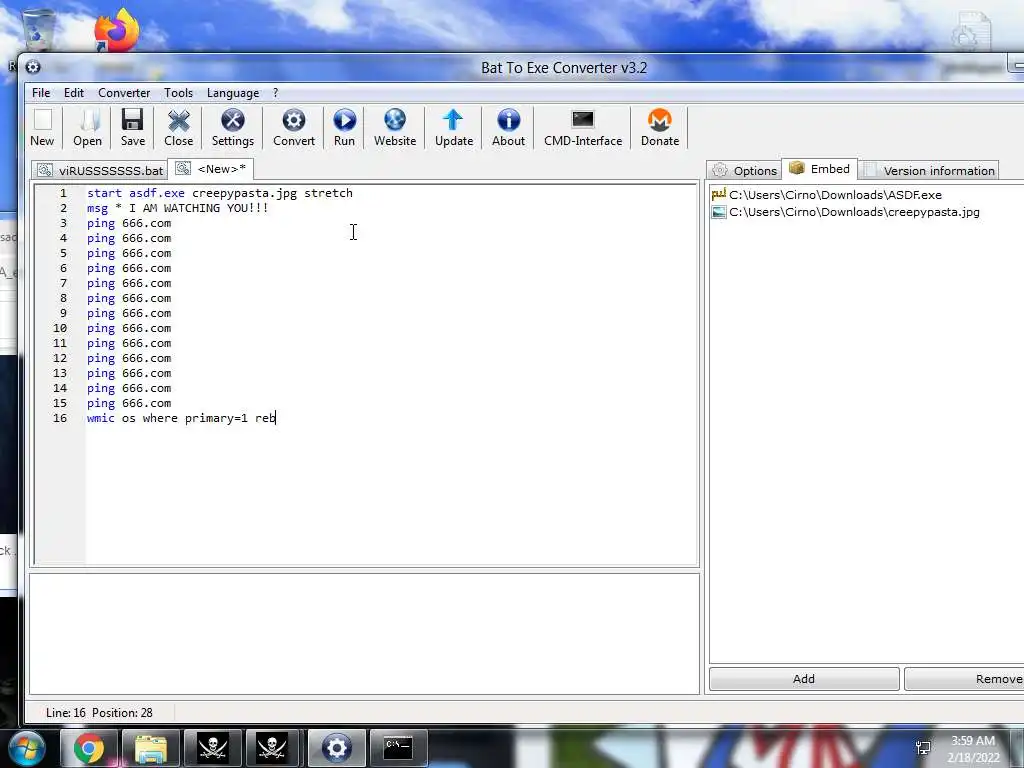
Task: Click the first pirate skull taskbar icon
Action: [x=212, y=748]
